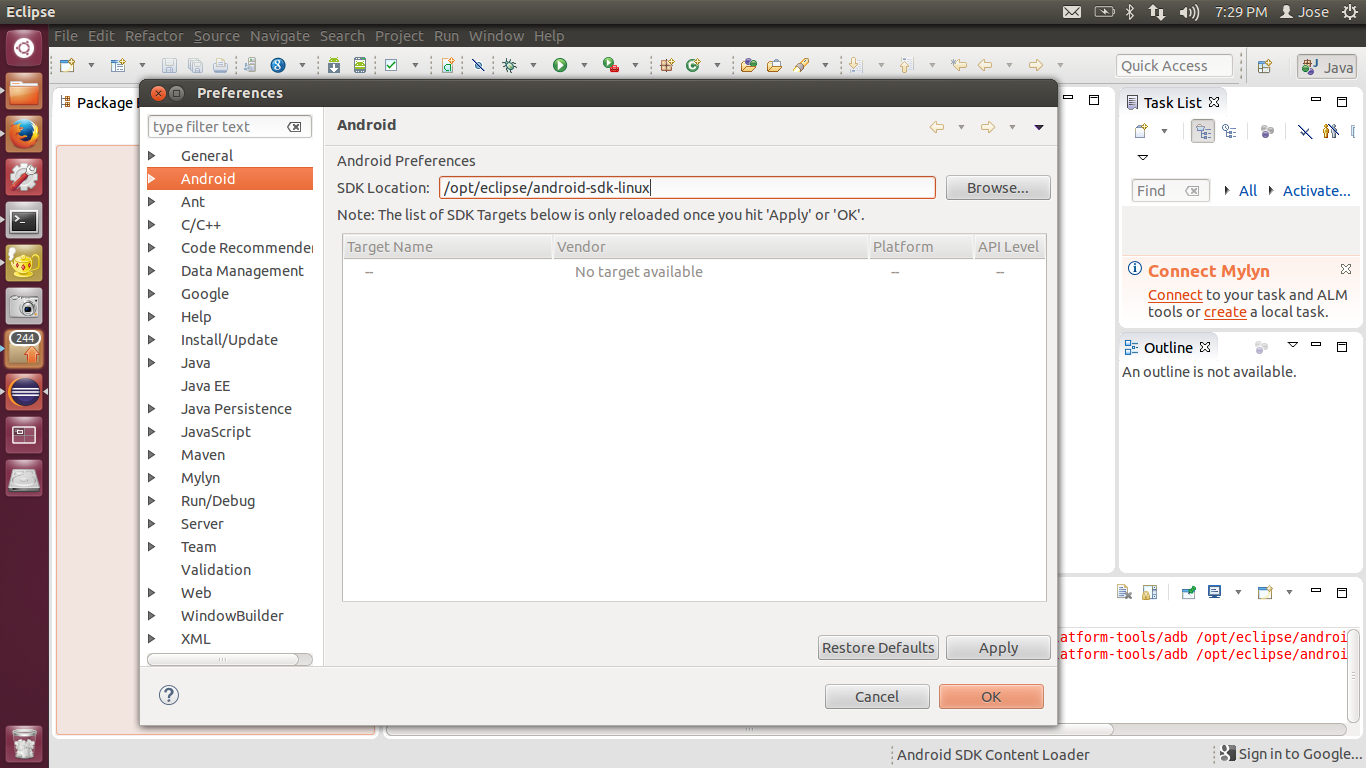Click the preferences Help question mark icon
This screenshot has height=768, width=1366.
(169, 695)
